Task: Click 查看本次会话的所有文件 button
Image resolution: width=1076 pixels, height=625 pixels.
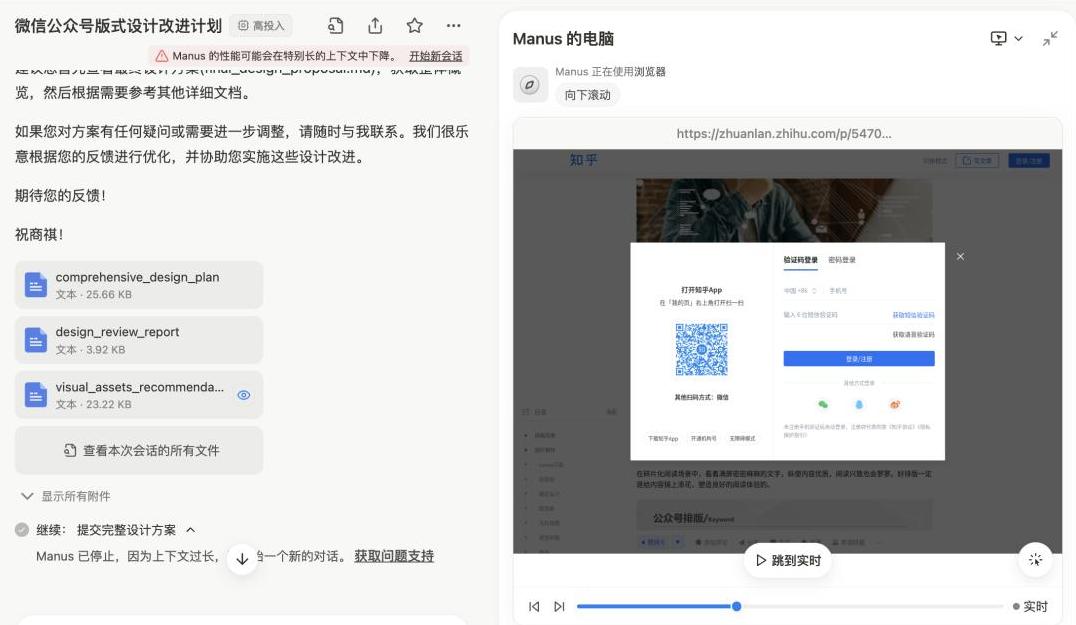Action: coord(139,451)
